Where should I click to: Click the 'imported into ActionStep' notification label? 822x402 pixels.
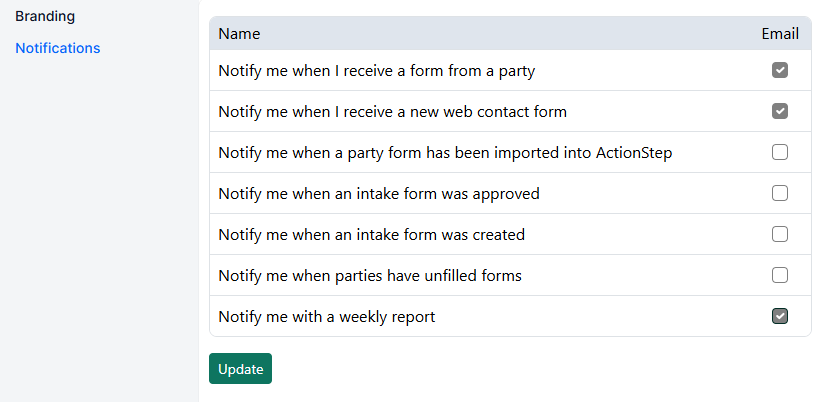[445, 153]
